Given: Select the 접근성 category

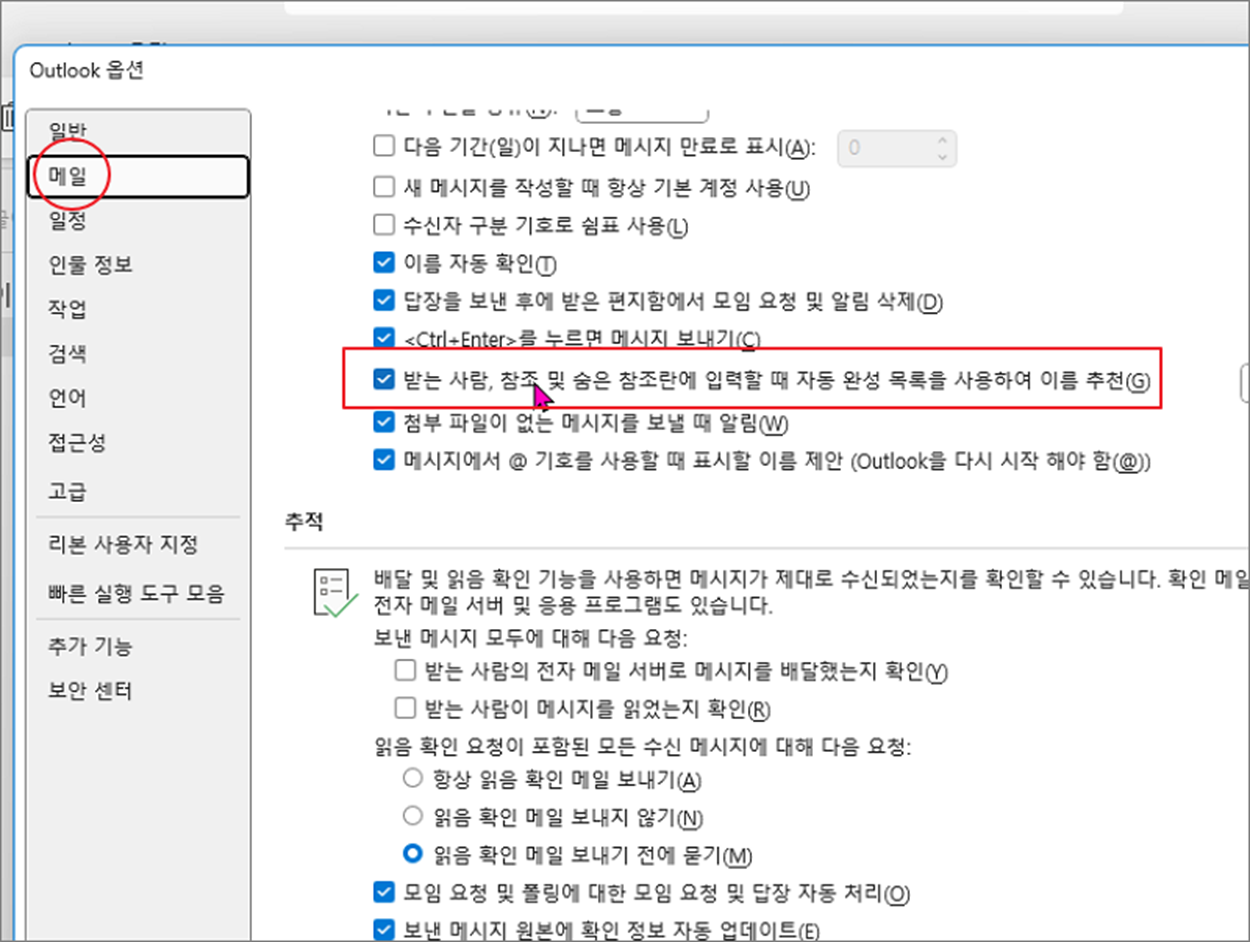Looking at the screenshot, I should tap(78, 442).
